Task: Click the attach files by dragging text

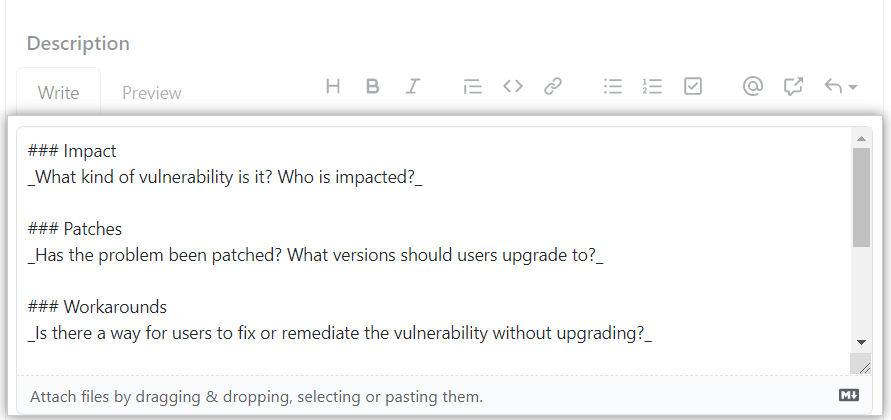Action: pyautogui.click(x=256, y=397)
